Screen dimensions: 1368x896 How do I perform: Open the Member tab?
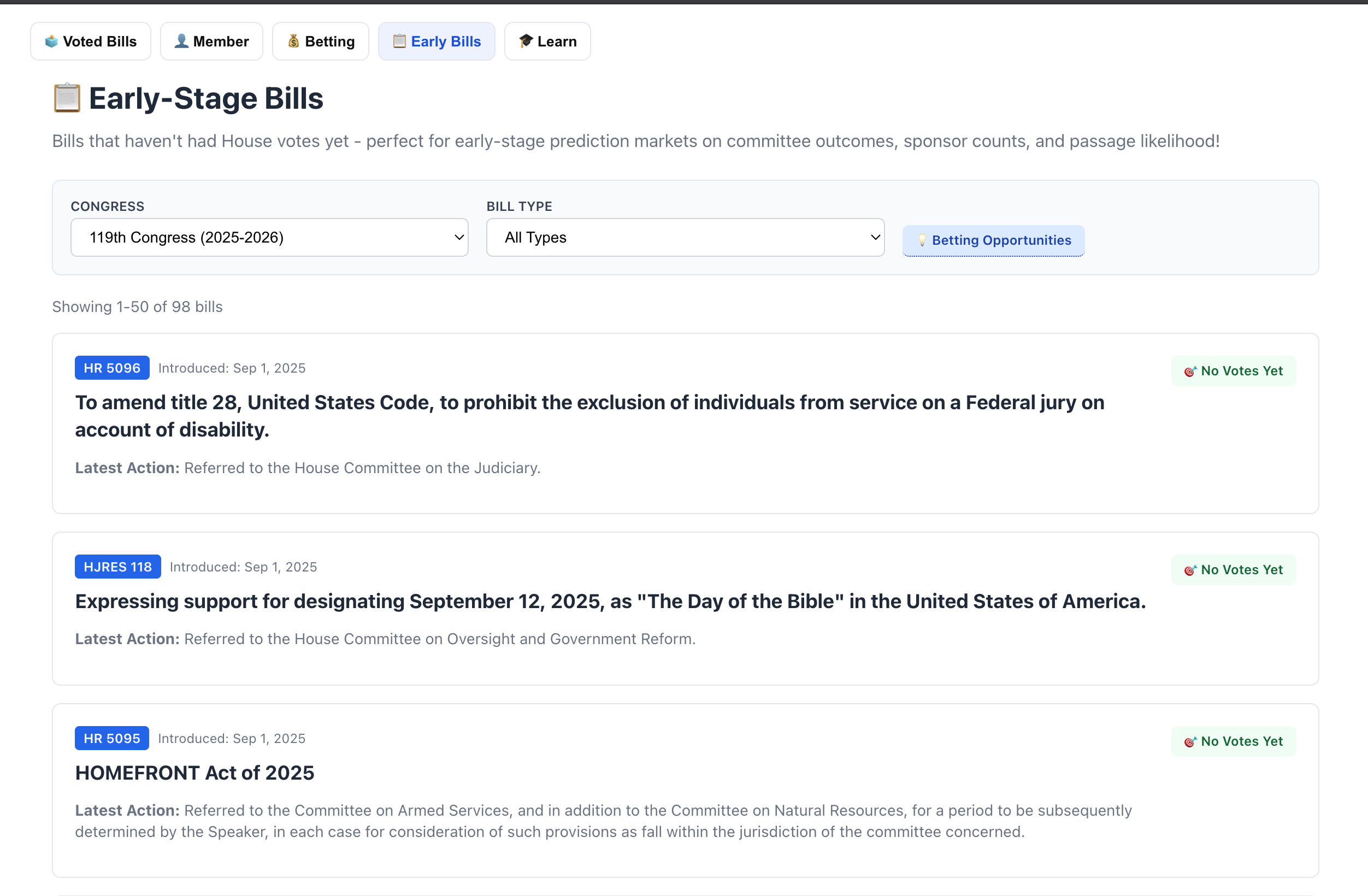pos(211,42)
